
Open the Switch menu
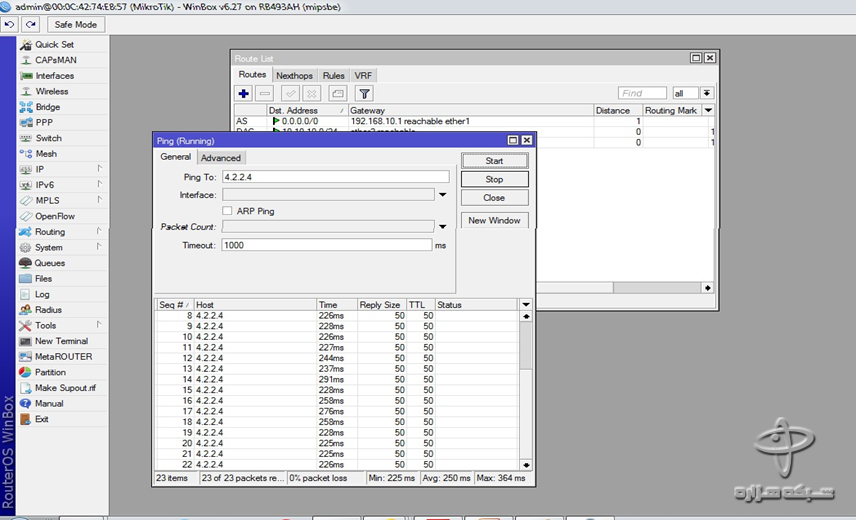click(x=49, y=139)
